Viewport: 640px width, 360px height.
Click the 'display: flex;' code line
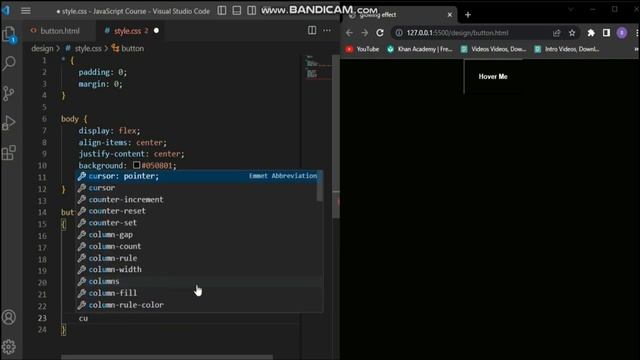[109, 131]
